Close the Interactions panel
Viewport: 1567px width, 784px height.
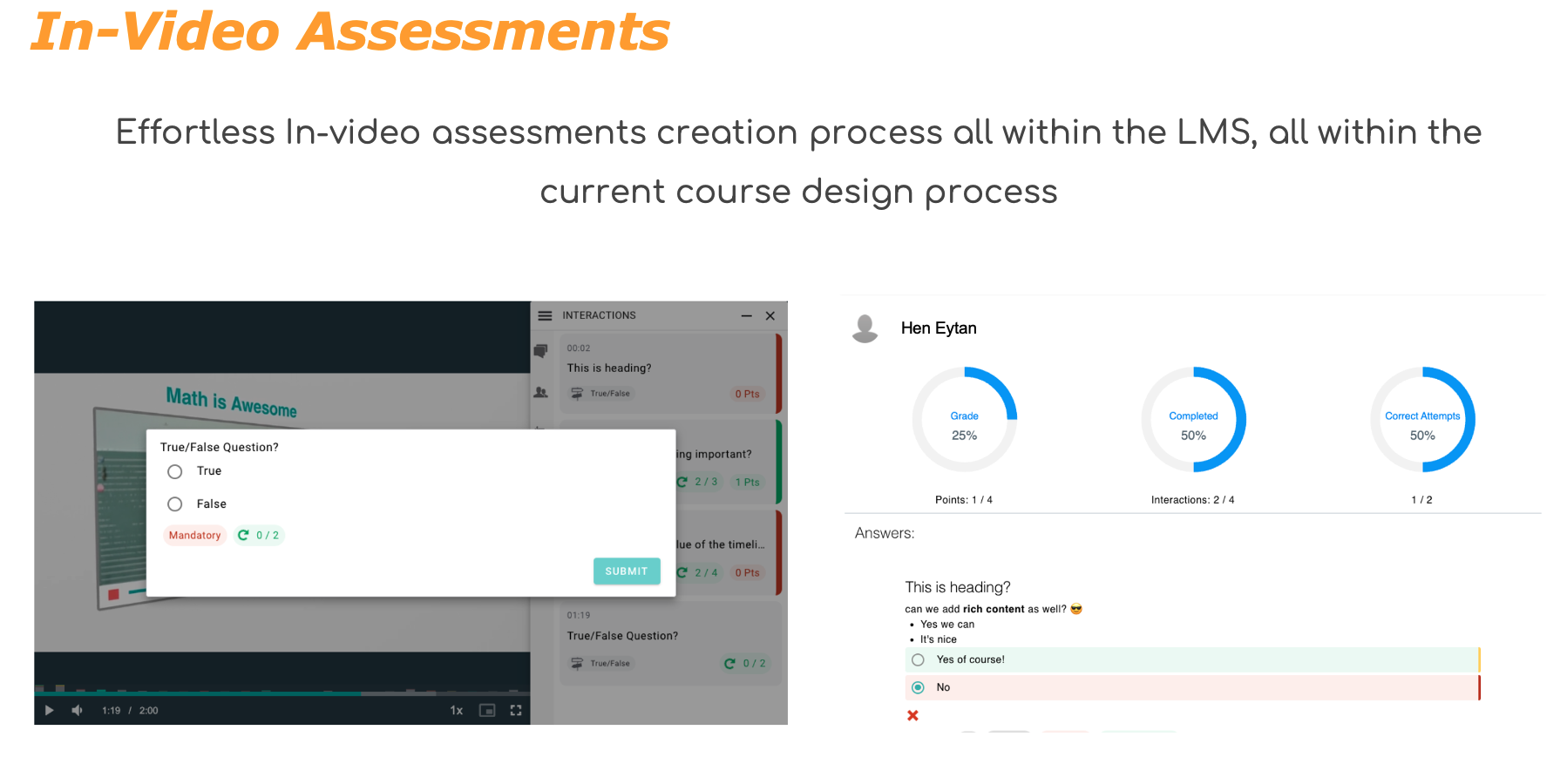770,315
